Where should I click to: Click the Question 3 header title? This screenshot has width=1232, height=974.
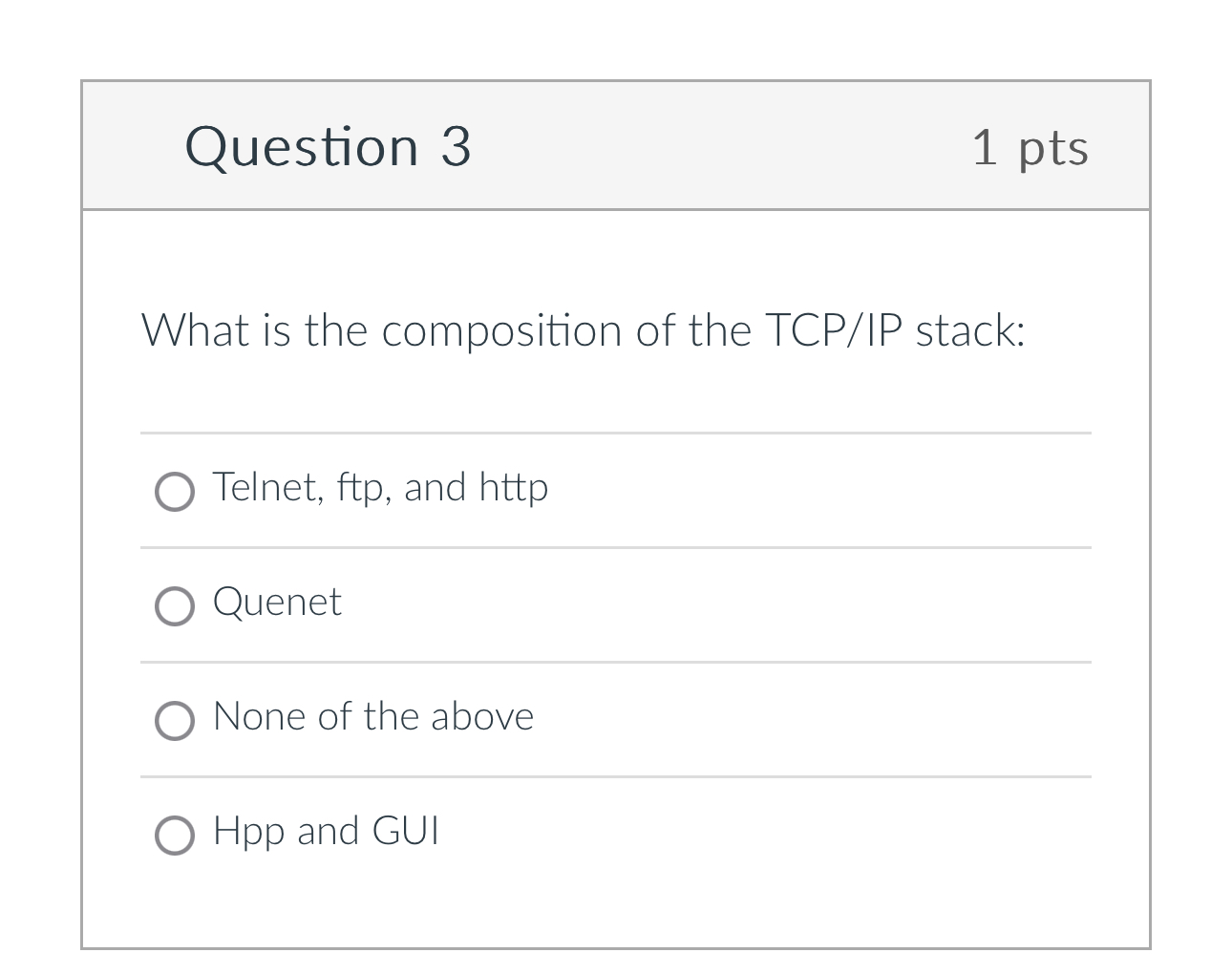329,146
